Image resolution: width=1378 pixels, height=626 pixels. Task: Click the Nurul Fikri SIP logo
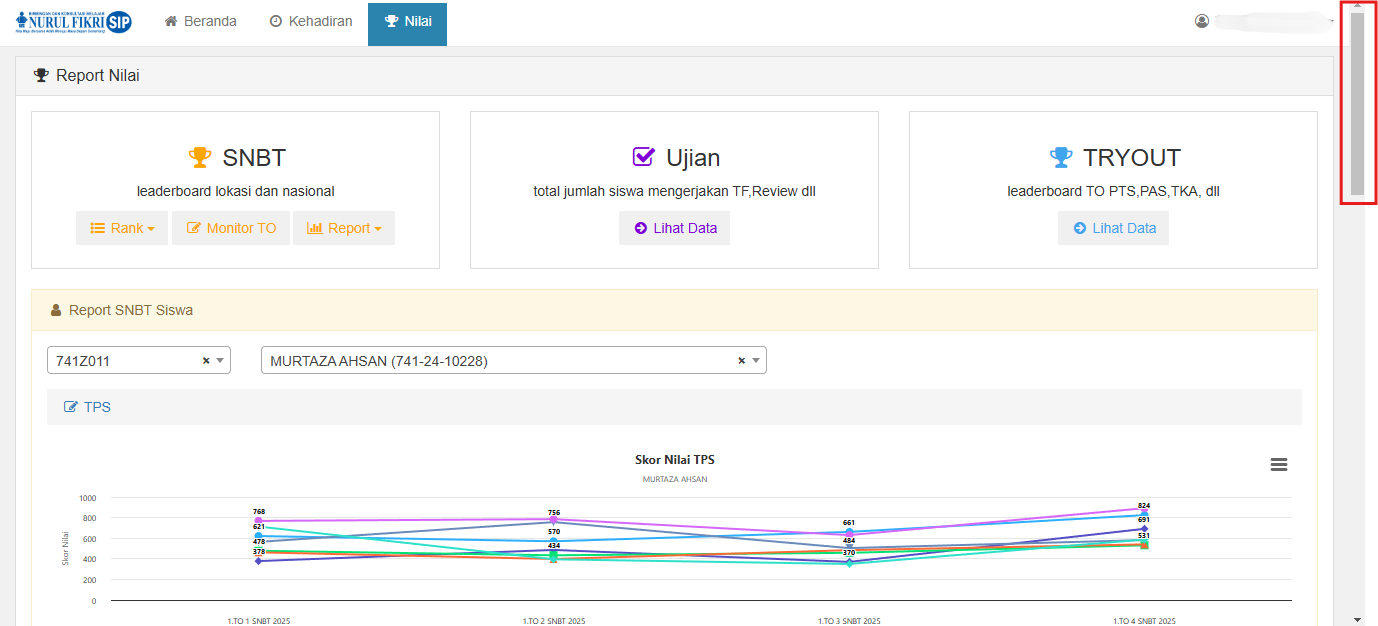tap(74, 22)
